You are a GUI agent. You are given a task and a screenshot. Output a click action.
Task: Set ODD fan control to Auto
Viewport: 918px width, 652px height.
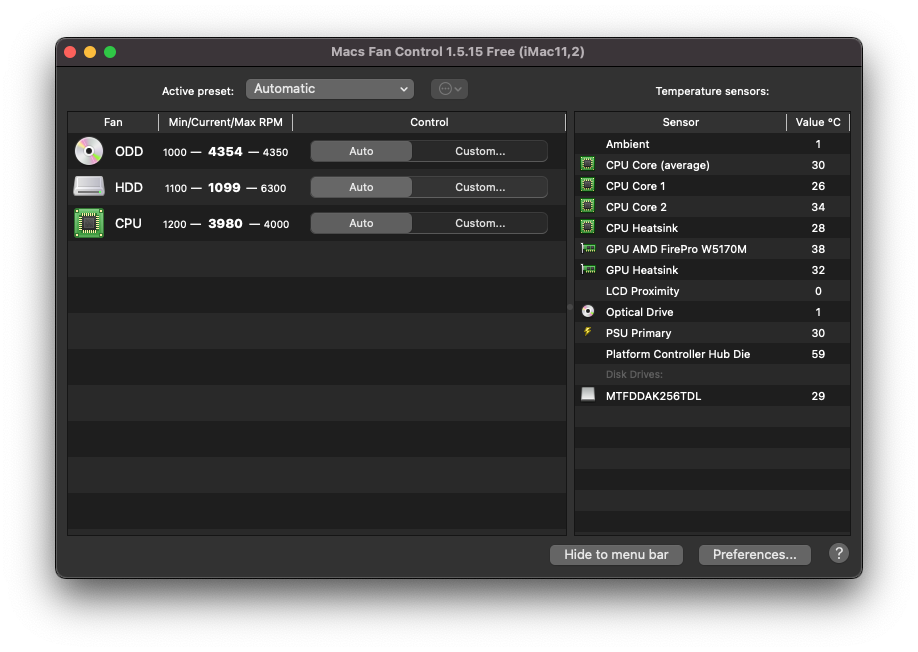(x=361, y=151)
